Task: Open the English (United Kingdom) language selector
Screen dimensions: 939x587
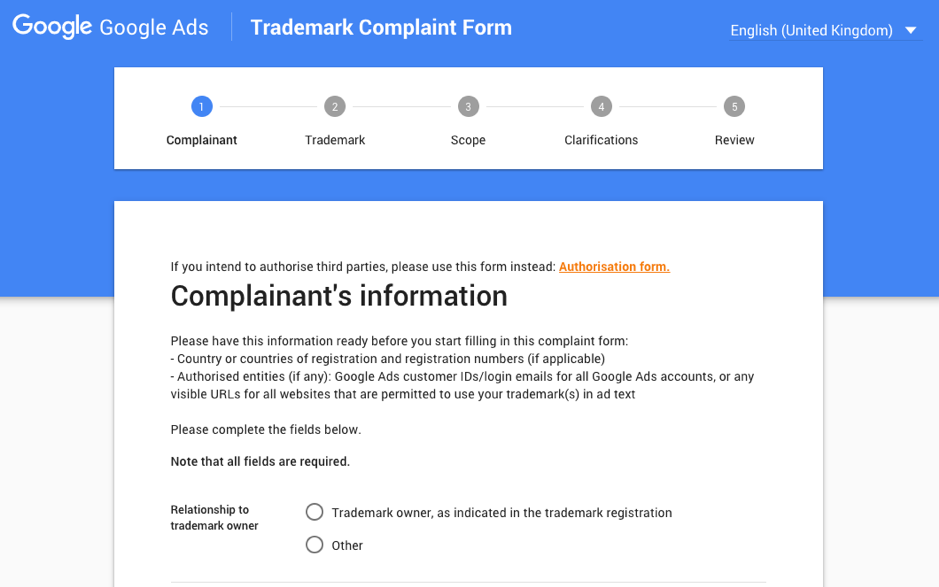Action: [811, 31]
